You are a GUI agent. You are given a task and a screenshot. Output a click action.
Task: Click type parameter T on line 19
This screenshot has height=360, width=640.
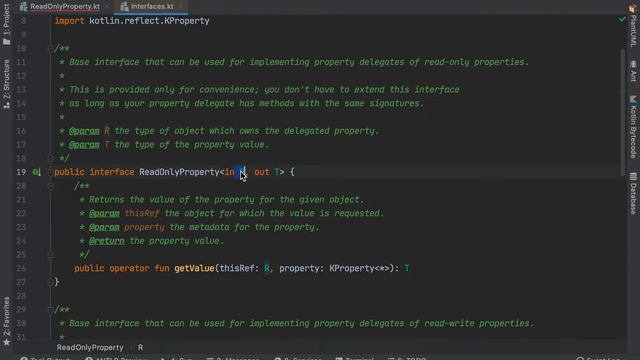click(x=277, y=172)
